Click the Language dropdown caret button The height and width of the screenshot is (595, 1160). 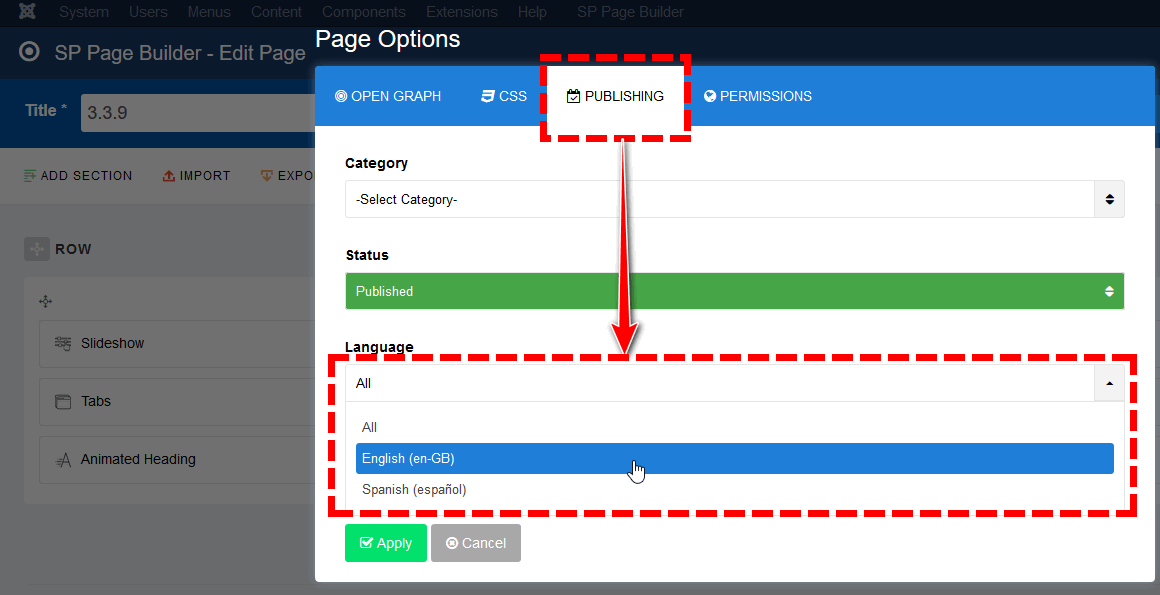point(1109,383)
